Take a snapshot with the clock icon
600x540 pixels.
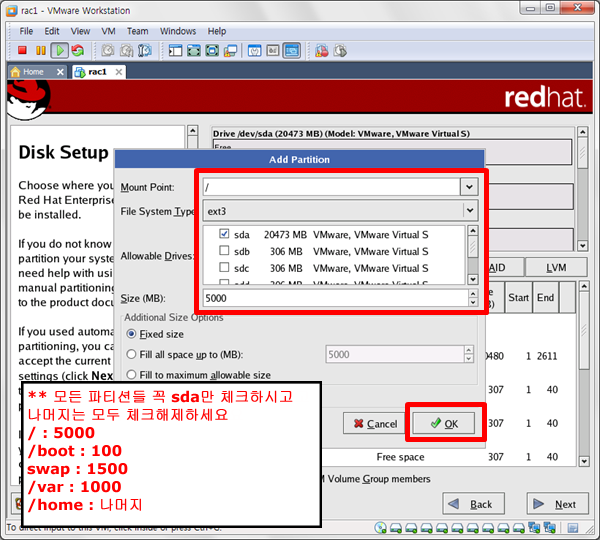[x=108, y=50]
